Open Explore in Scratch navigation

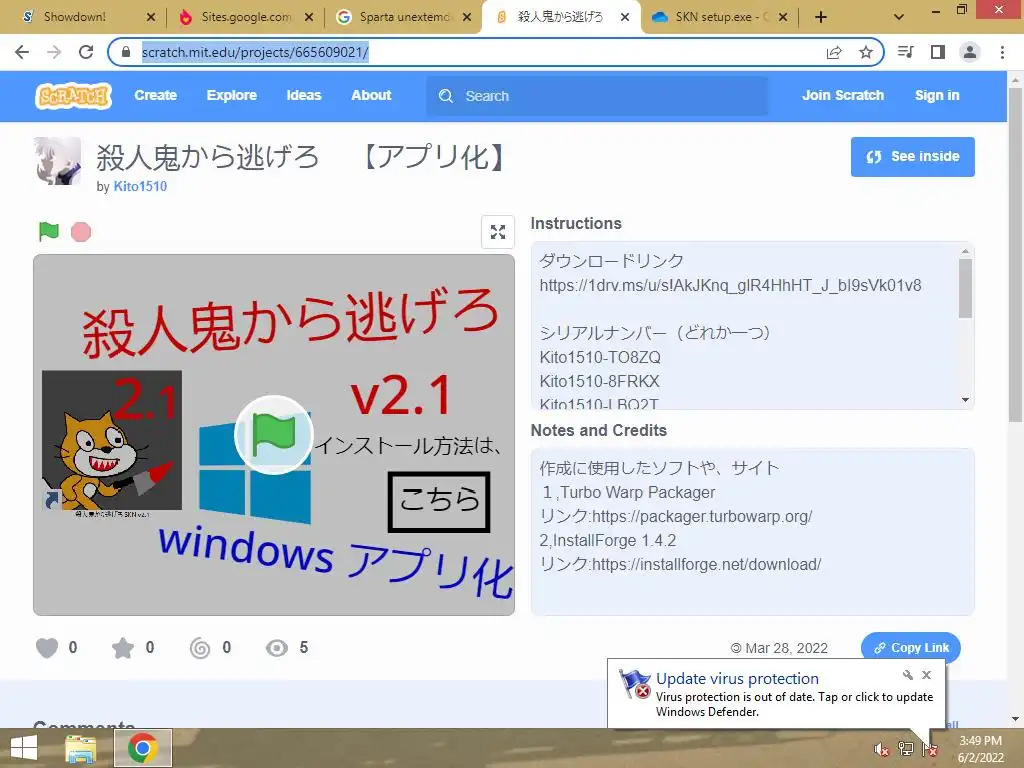point(231,95)
